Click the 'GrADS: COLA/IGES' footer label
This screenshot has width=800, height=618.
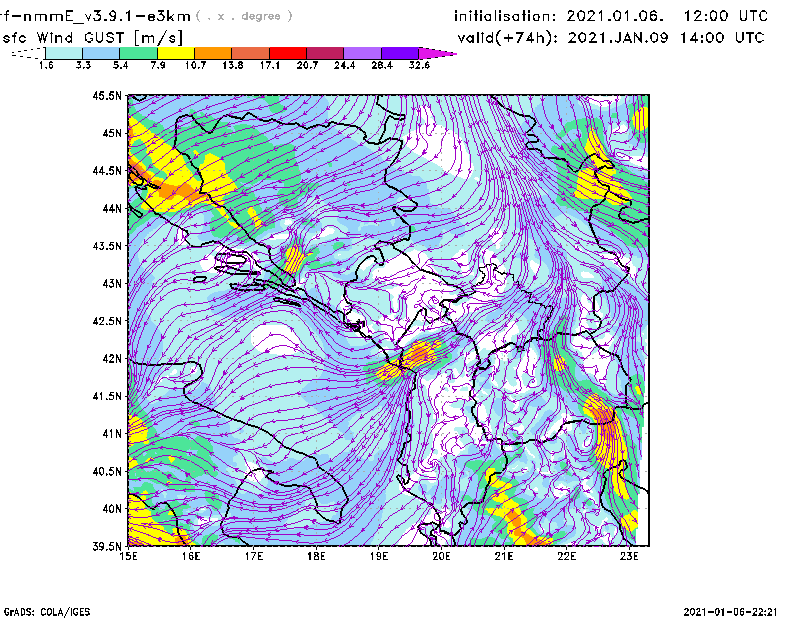coord(47,612)
